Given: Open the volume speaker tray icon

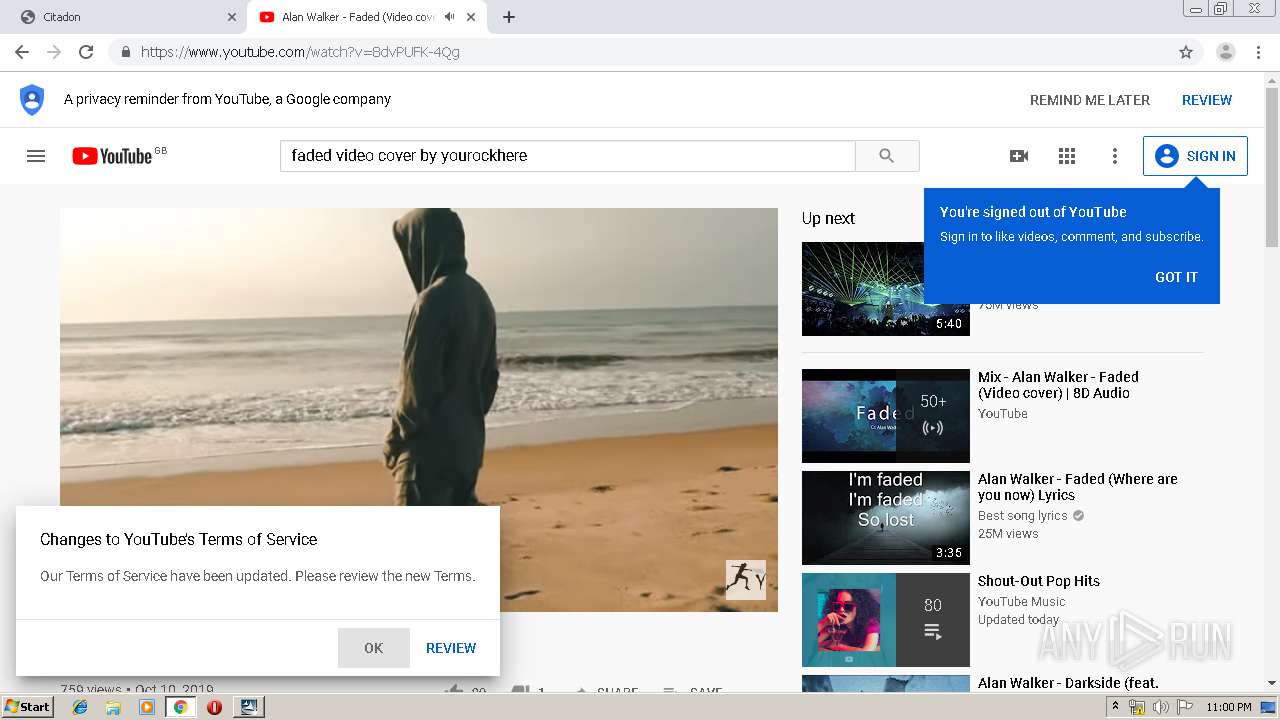Looking at the screenshot, I should (1160, 707).
